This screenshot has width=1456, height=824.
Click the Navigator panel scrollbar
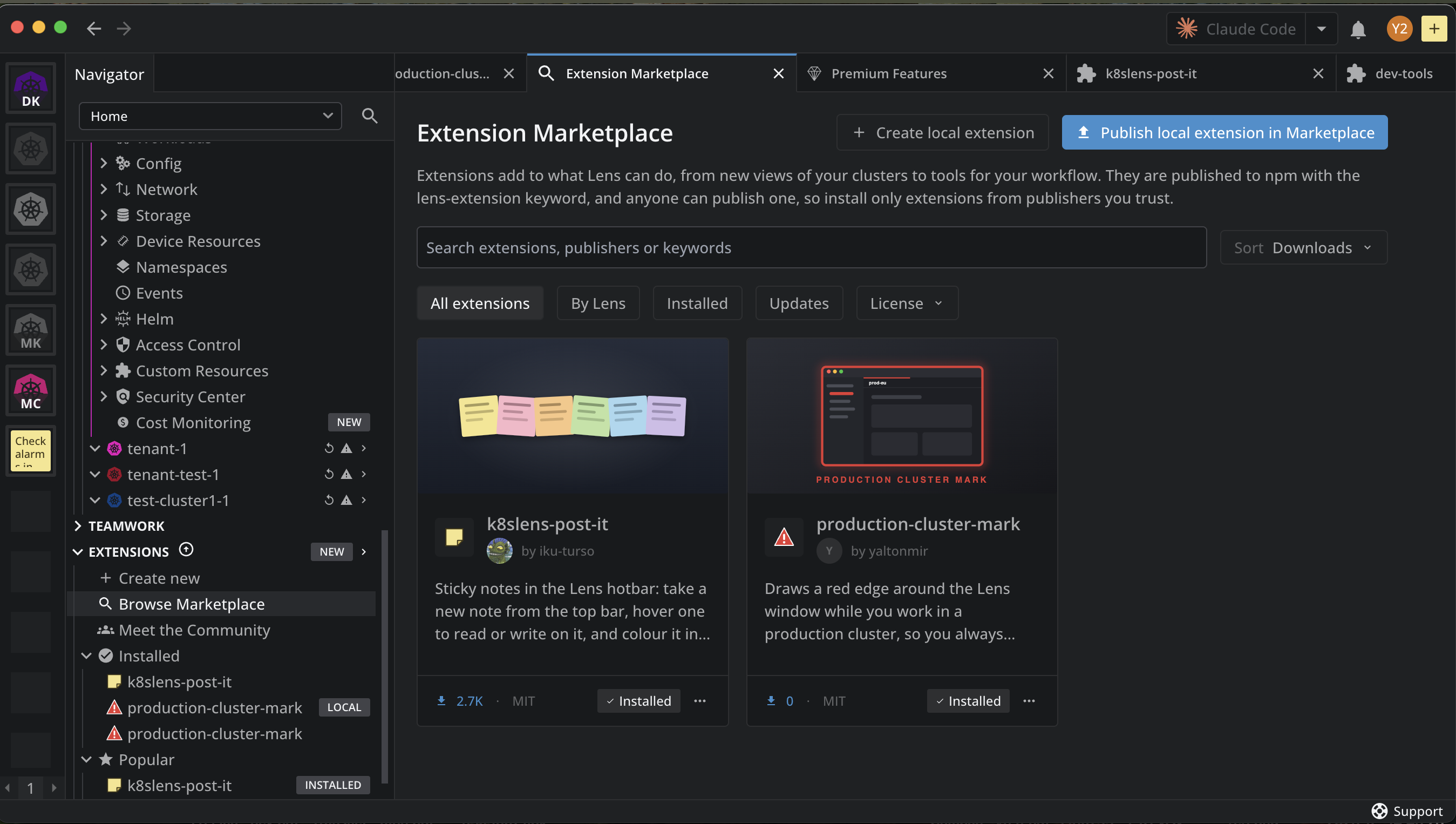click(x=385, y=657)
